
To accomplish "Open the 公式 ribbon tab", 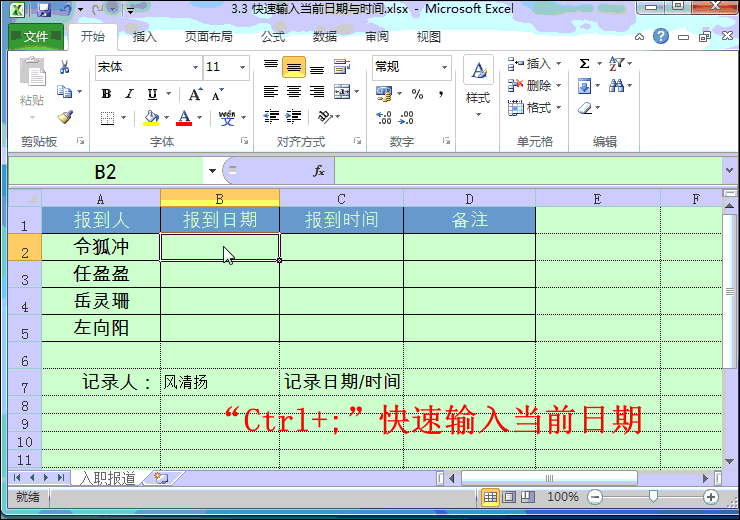I will tap(273, 37).
